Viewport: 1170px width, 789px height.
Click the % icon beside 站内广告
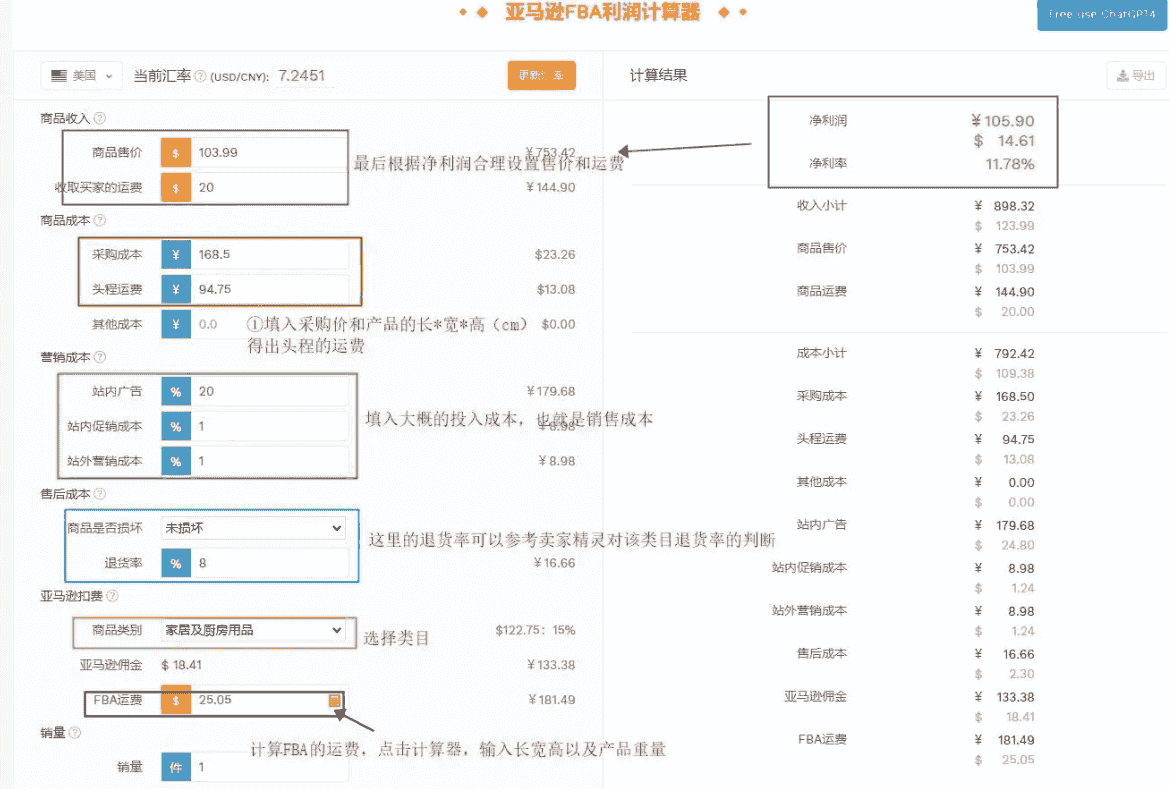click(175, 391)
